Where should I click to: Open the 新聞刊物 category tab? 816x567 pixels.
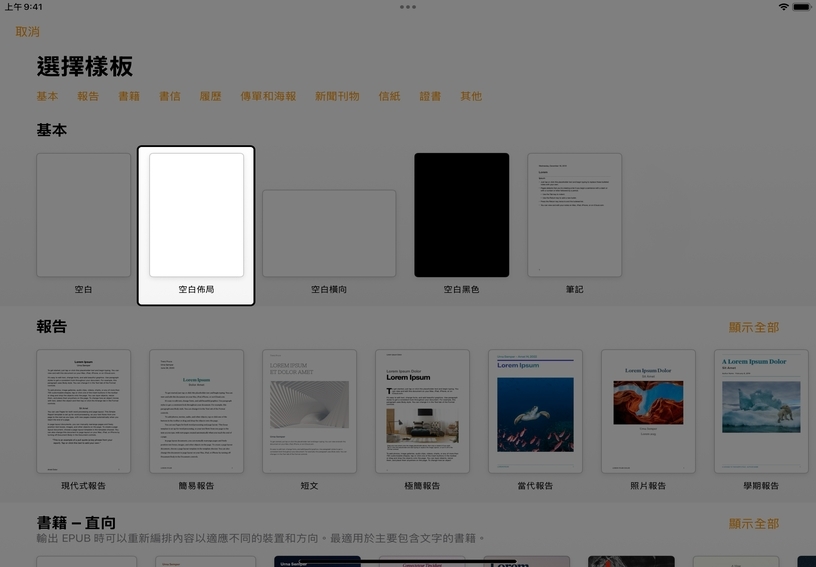tap(337, 97)
